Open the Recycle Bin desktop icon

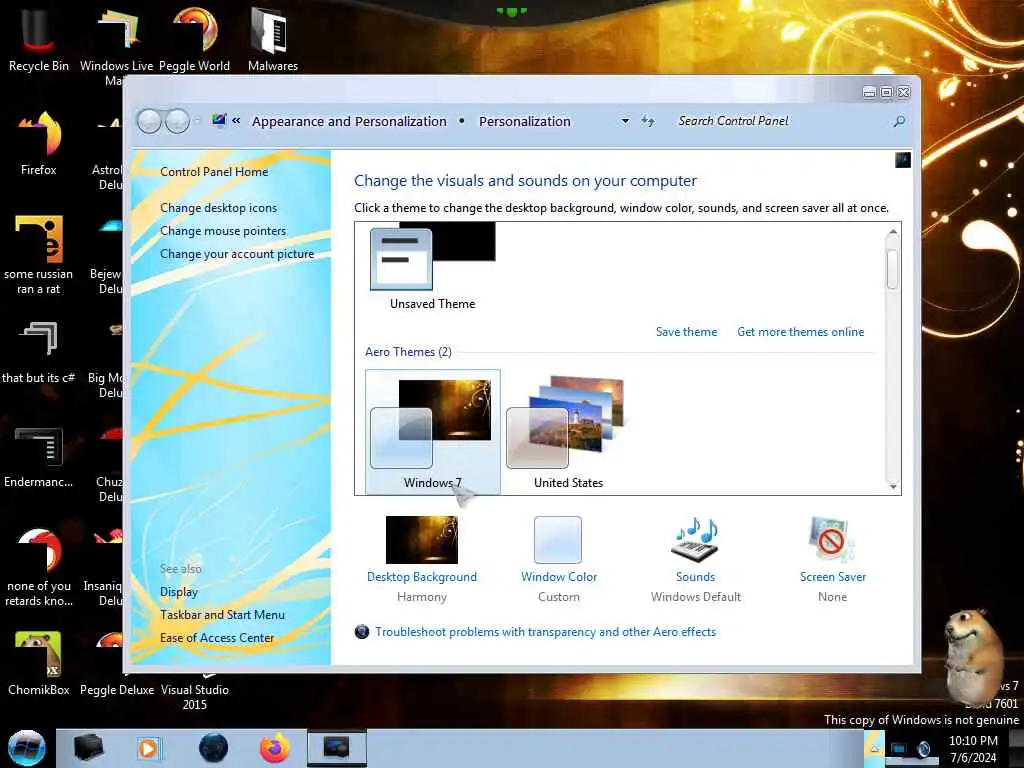(x=38, y=40)
